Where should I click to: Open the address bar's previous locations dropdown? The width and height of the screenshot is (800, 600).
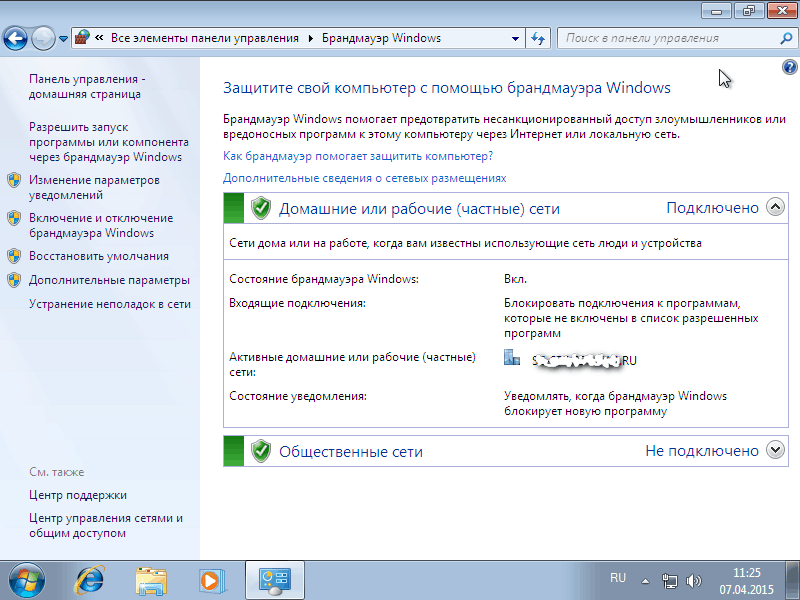click(x=515, y=38)
